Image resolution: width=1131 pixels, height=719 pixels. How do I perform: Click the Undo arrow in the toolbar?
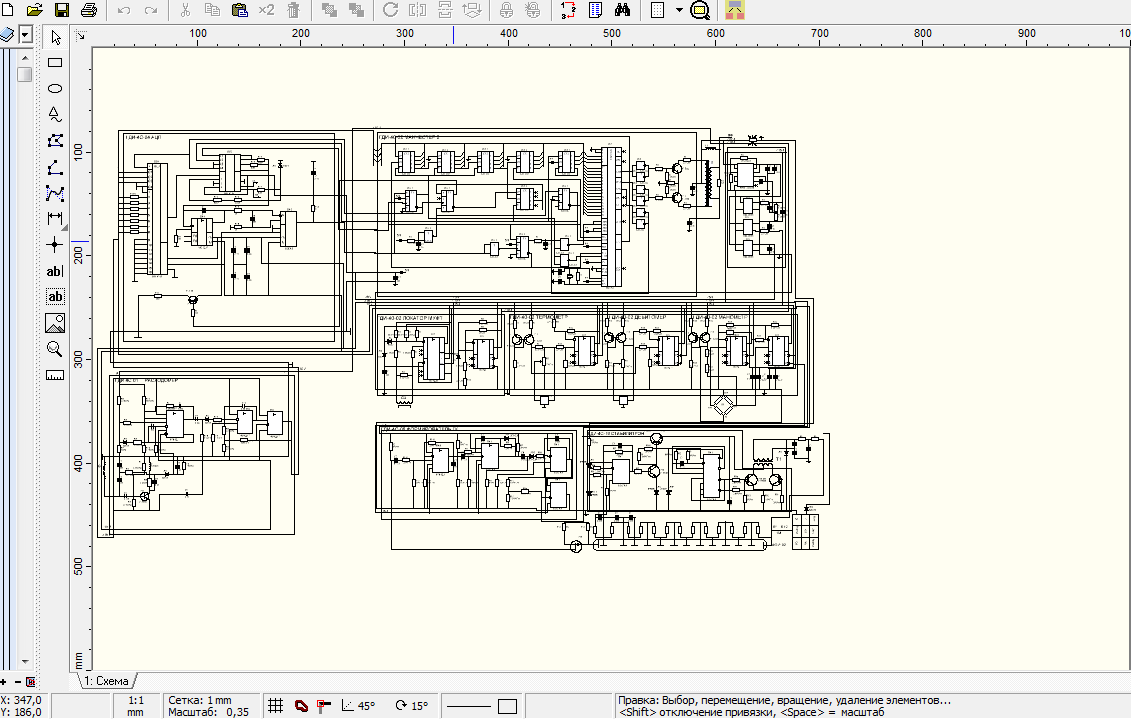pyautogui.click(x=124, y=10)
